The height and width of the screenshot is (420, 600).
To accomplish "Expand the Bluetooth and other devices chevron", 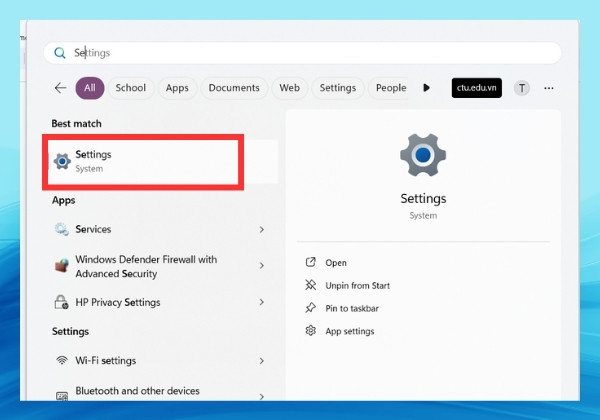I will 262,397.
